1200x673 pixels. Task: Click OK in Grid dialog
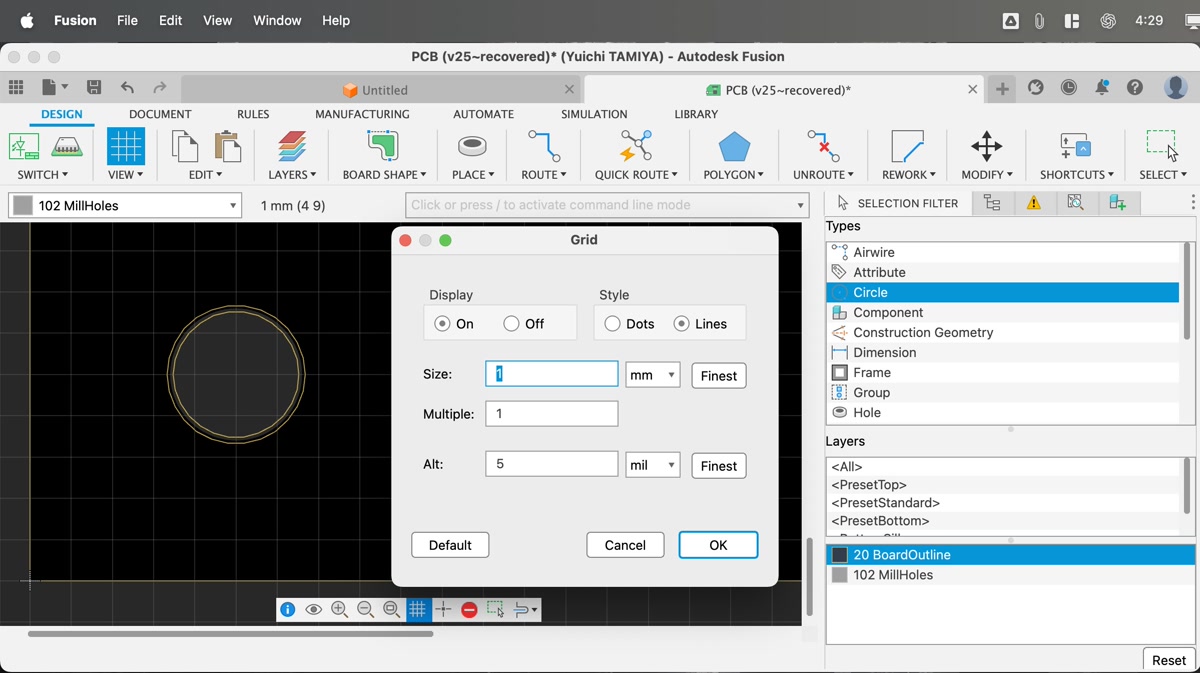718,545
